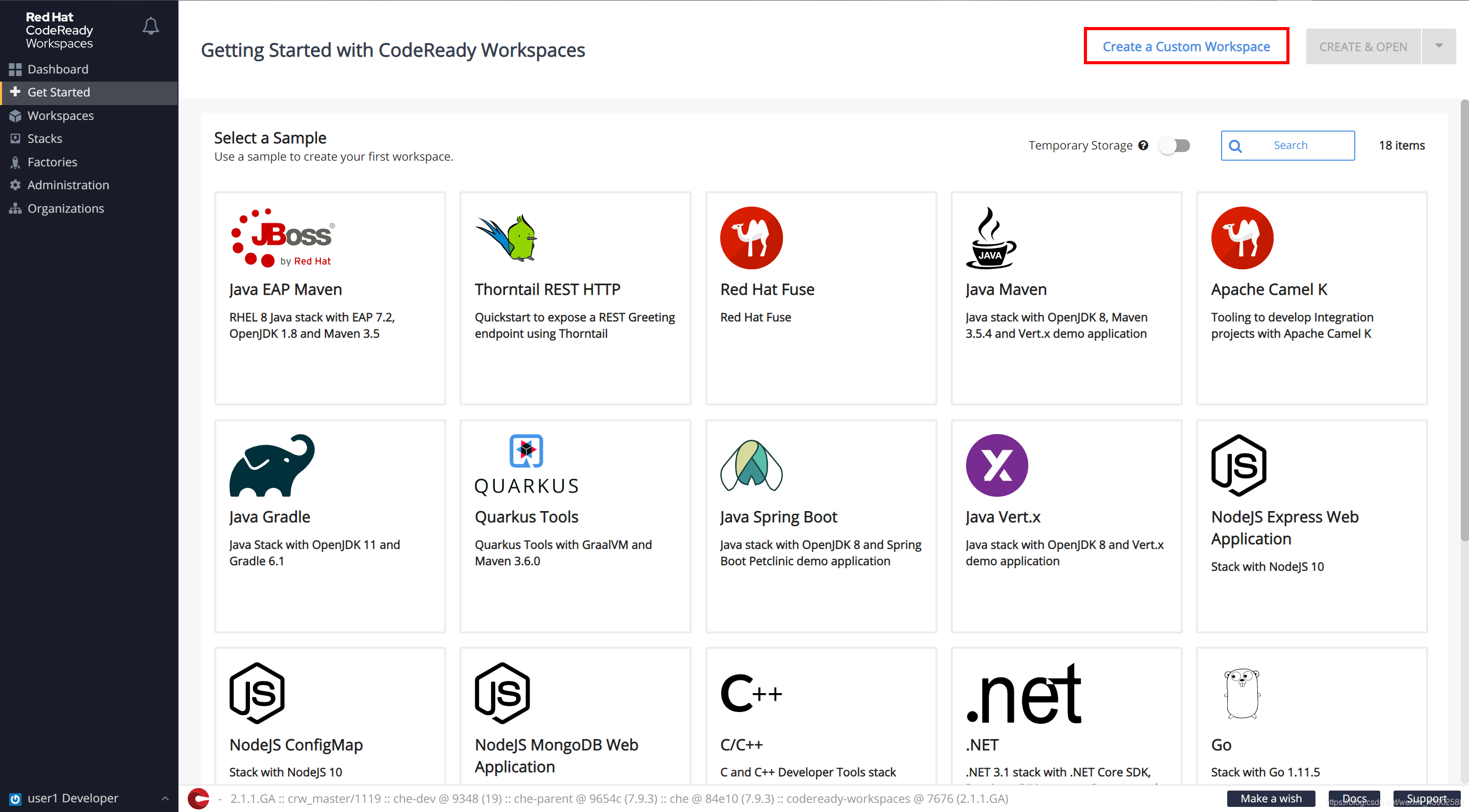The image size is (1469, 812).
Task: Select the Java EAP Maven title
Action: click(x=286, y=289)
